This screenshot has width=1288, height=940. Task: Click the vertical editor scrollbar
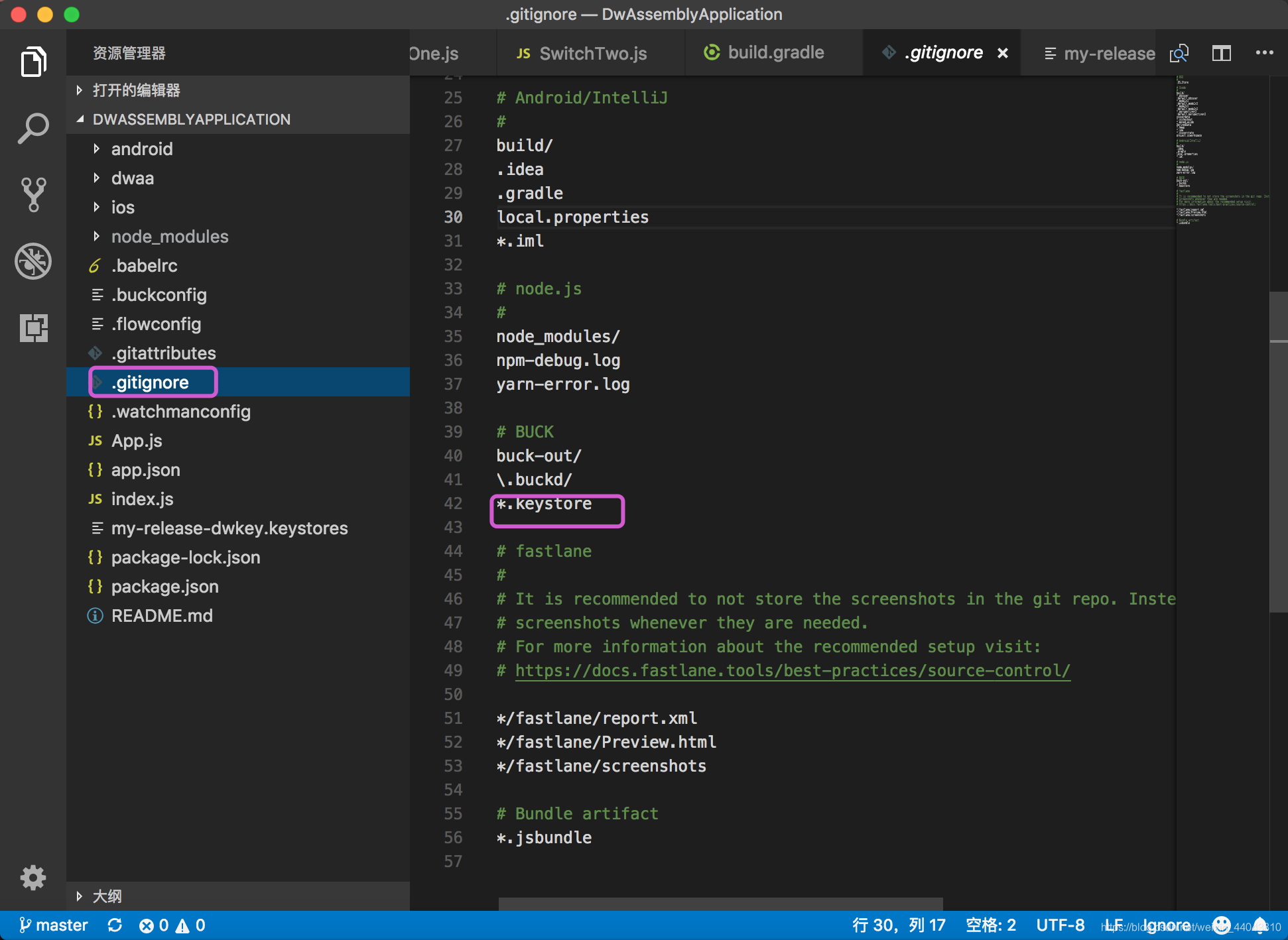(x=1278, y=452)
